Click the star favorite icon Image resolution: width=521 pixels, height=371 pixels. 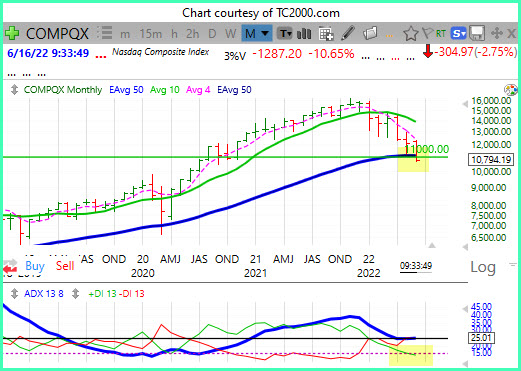pos(410,34)
